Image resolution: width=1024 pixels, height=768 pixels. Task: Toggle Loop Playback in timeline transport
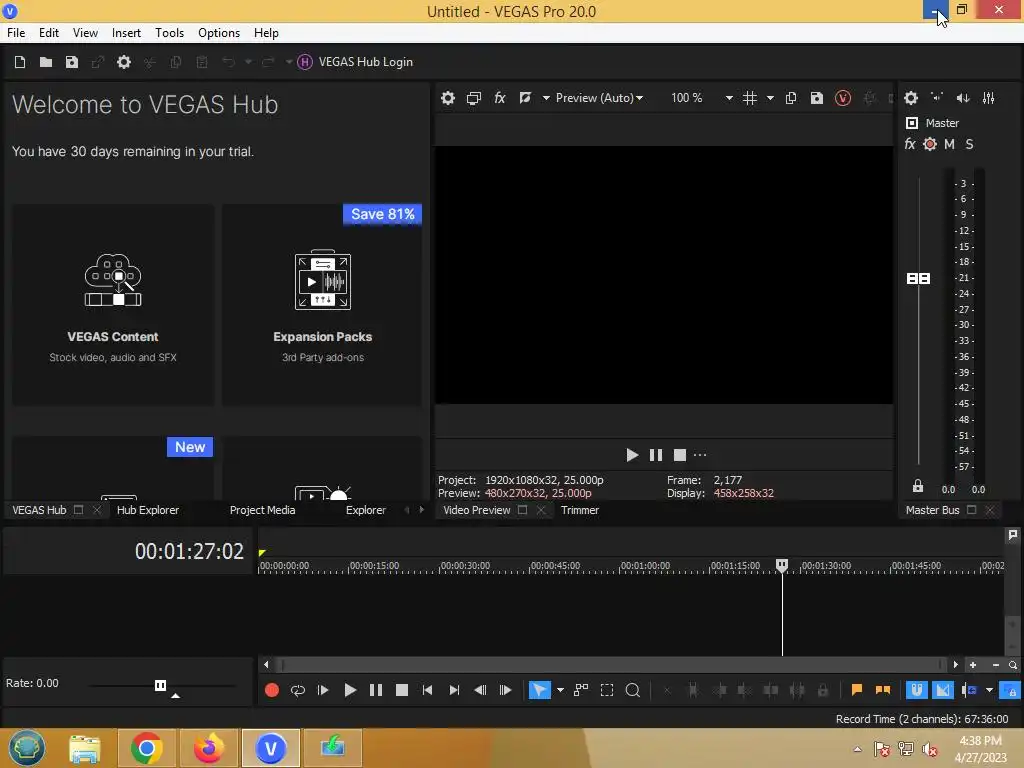pos(298,690)
